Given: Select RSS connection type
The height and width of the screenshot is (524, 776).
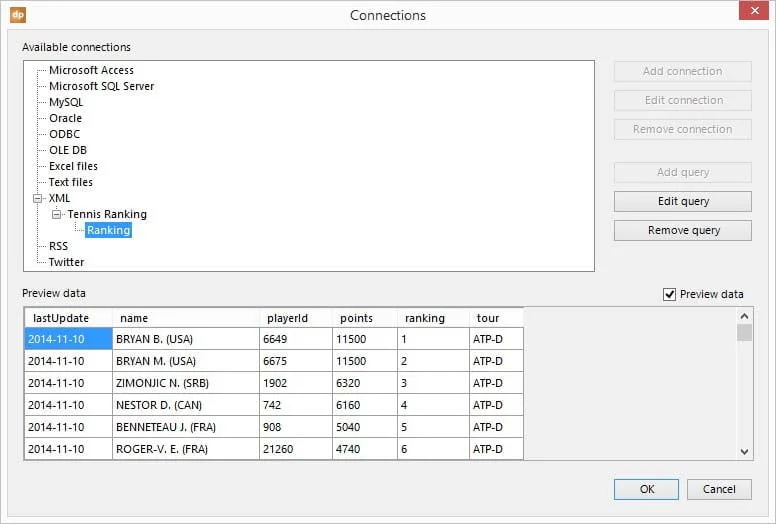Looking at the screenshot, I should click(x=58, y=246).
